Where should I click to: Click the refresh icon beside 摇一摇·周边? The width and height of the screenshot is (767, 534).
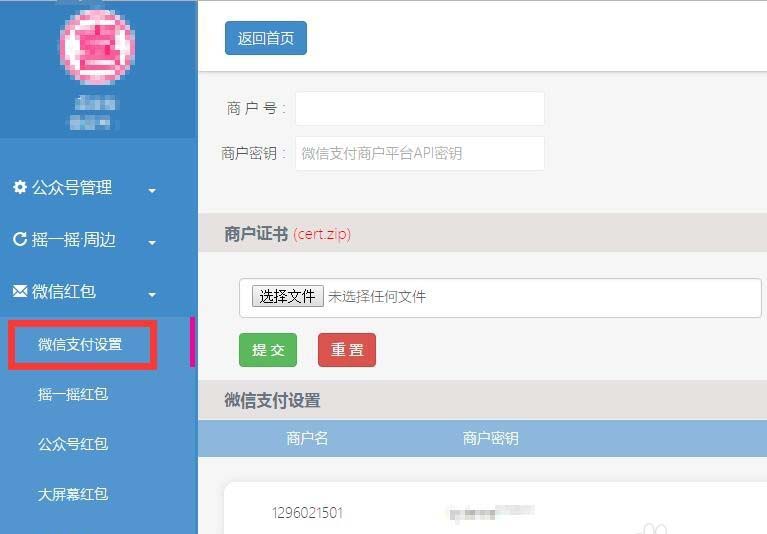coord(20,239)
